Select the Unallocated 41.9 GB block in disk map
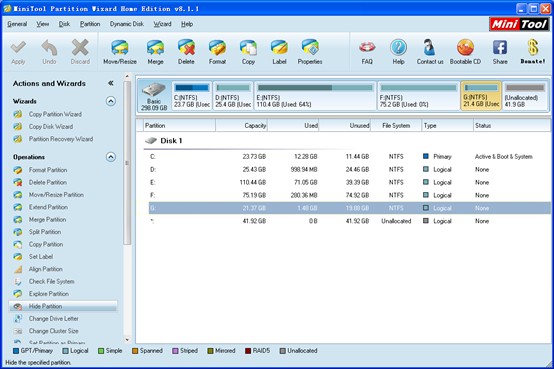Screen dimensions: 554x369 [x=525, y=96]
